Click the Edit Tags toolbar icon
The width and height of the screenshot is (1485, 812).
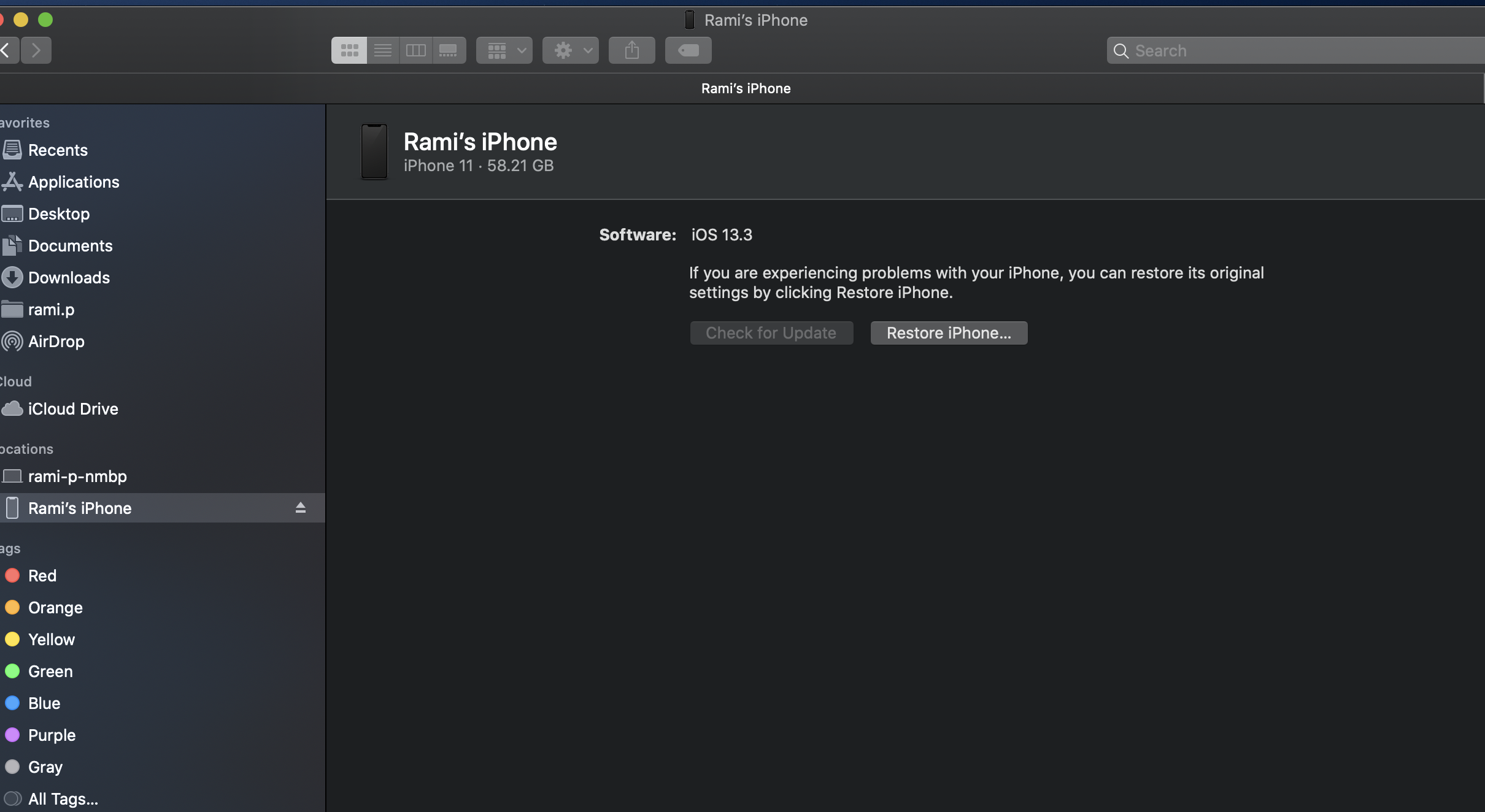[688, 50]
